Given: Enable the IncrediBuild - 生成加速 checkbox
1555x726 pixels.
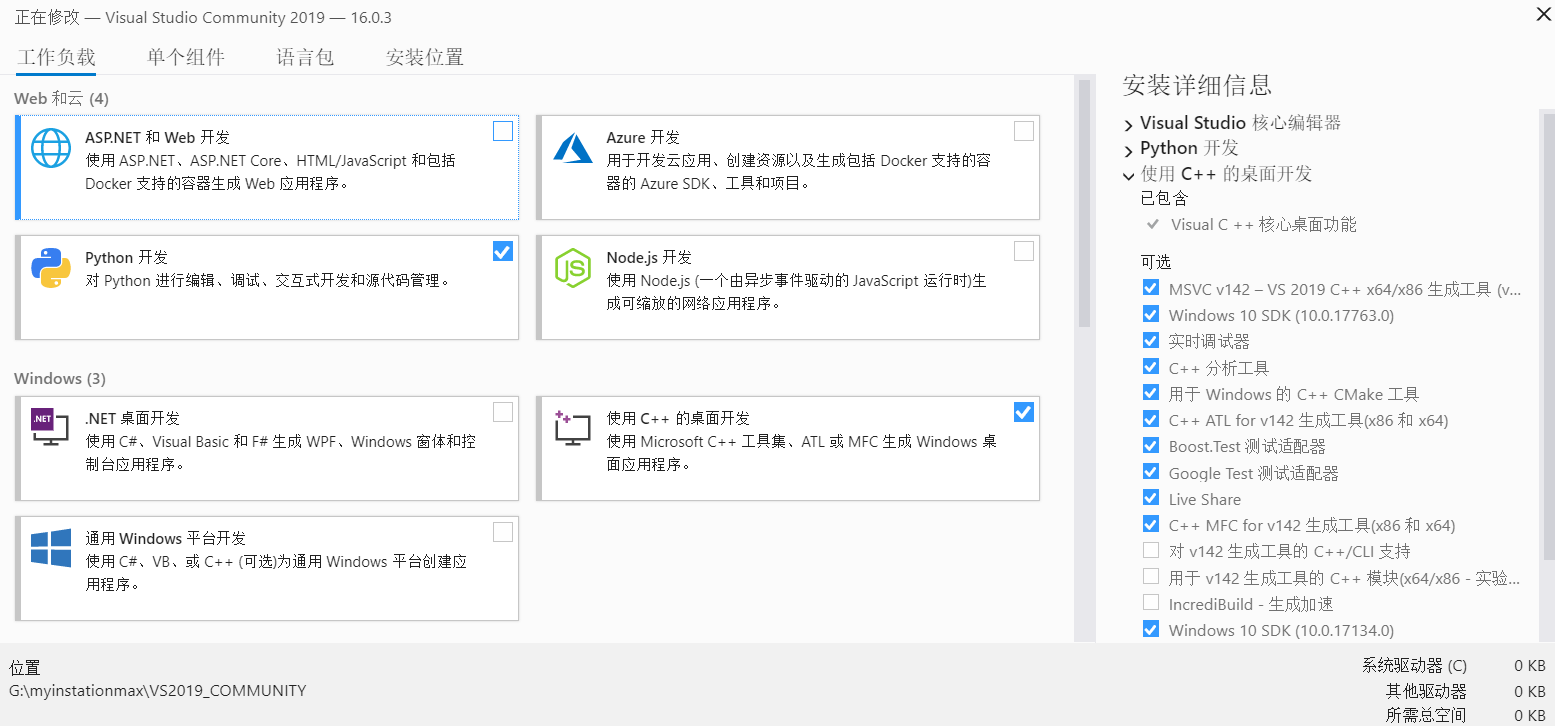Looking at the screenshot, I should coord(1150,603).
